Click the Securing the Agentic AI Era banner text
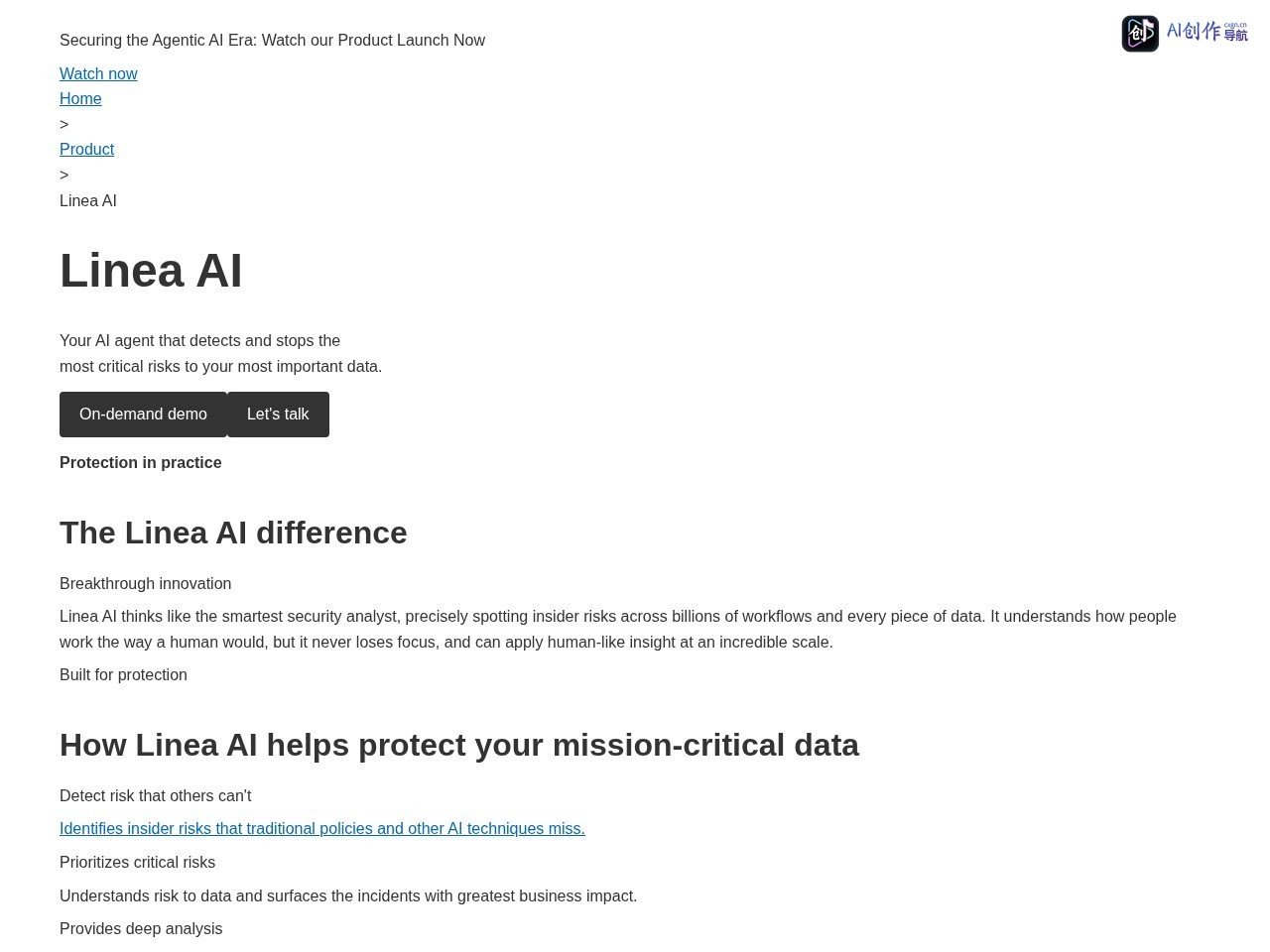 point(272,40)
